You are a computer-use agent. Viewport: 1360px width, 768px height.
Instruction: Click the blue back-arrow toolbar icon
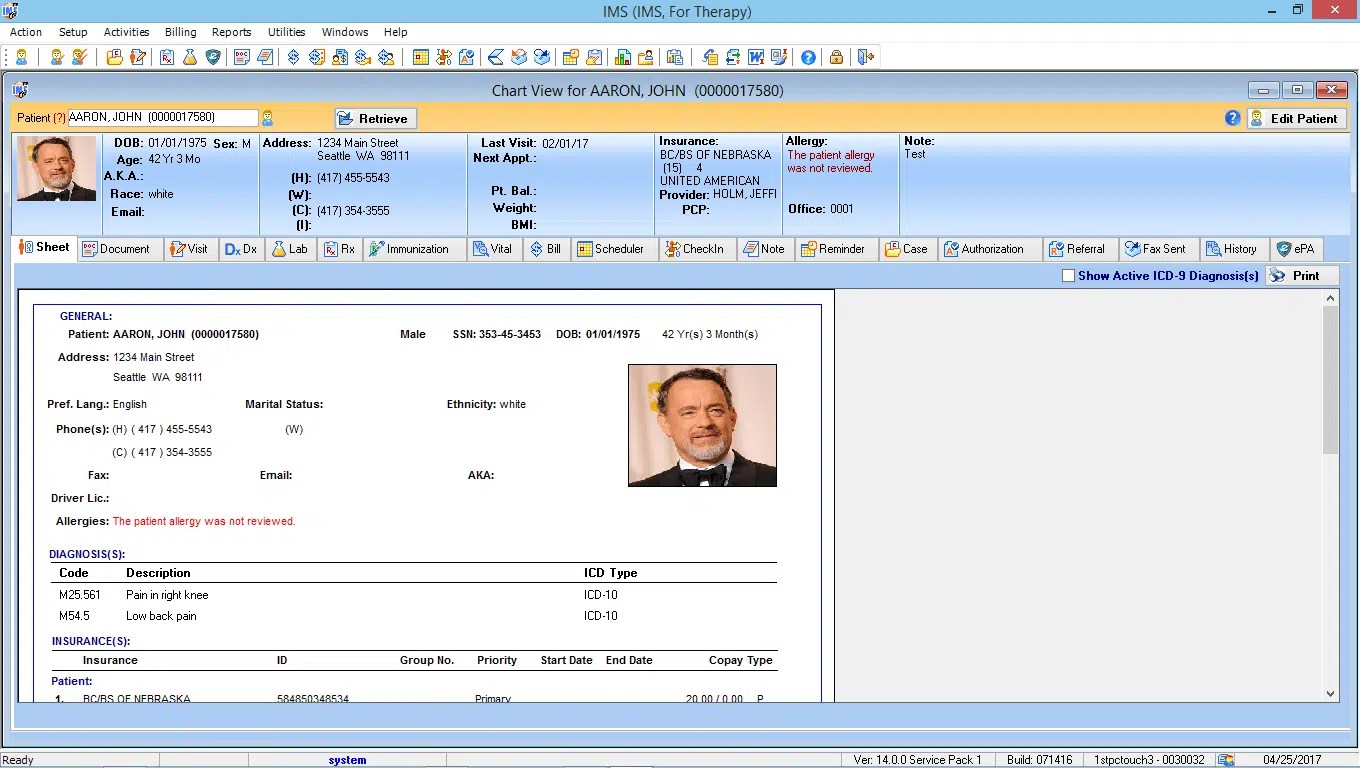click(496, 57)
